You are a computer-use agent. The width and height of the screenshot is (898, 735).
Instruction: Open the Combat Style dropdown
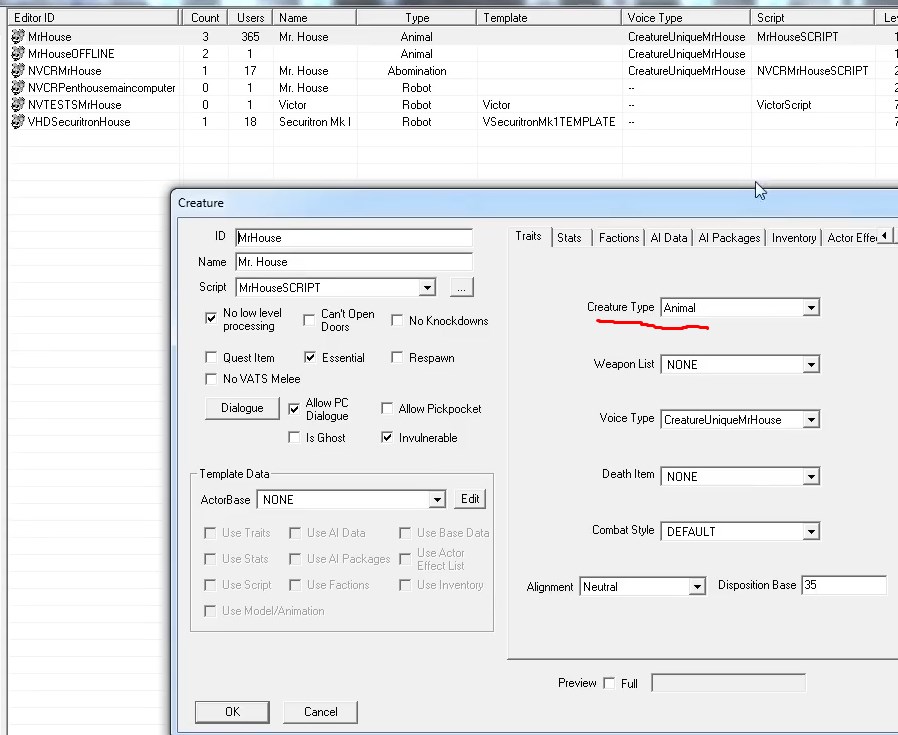point(811,532)
